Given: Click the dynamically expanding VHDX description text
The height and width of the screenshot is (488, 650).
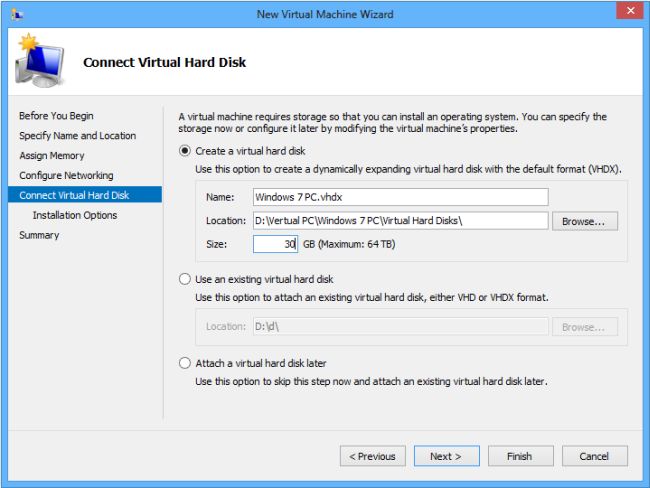Looking at the screenshot, I should [x=408, y=169].
